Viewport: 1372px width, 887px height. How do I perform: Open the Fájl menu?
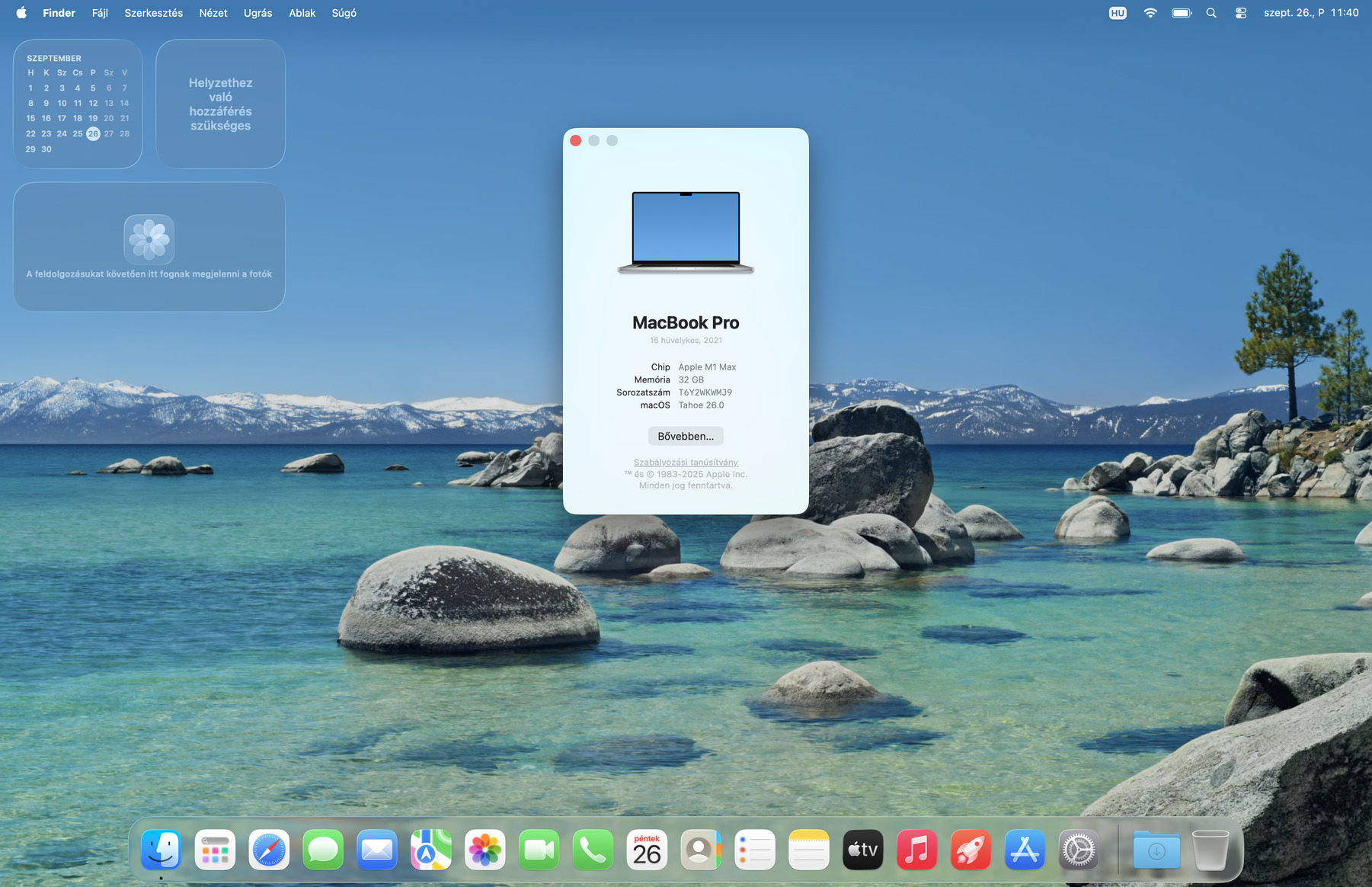pos(100,13)
